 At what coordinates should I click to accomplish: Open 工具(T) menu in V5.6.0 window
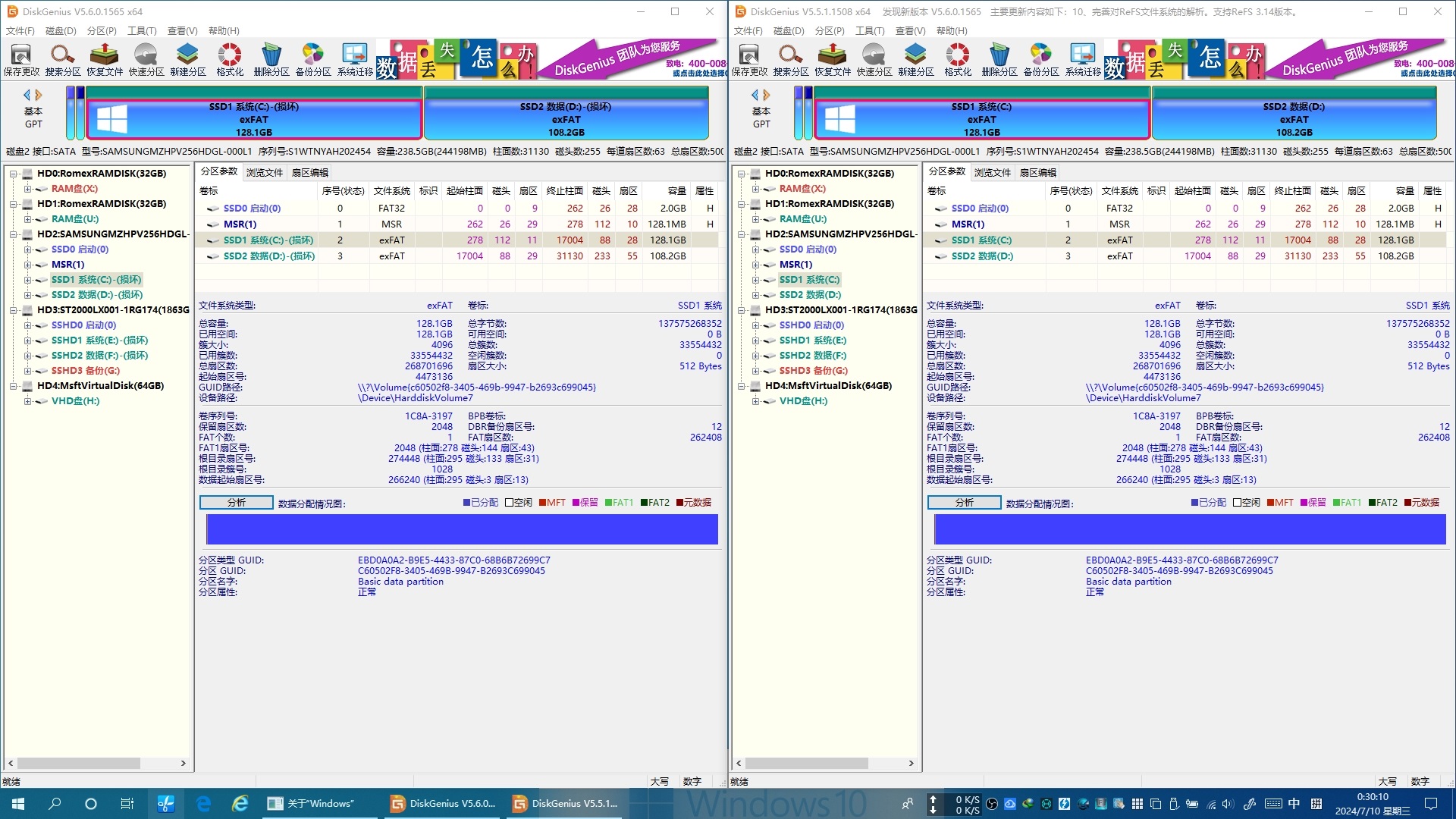pyautogui.click(x=142, y=31)
